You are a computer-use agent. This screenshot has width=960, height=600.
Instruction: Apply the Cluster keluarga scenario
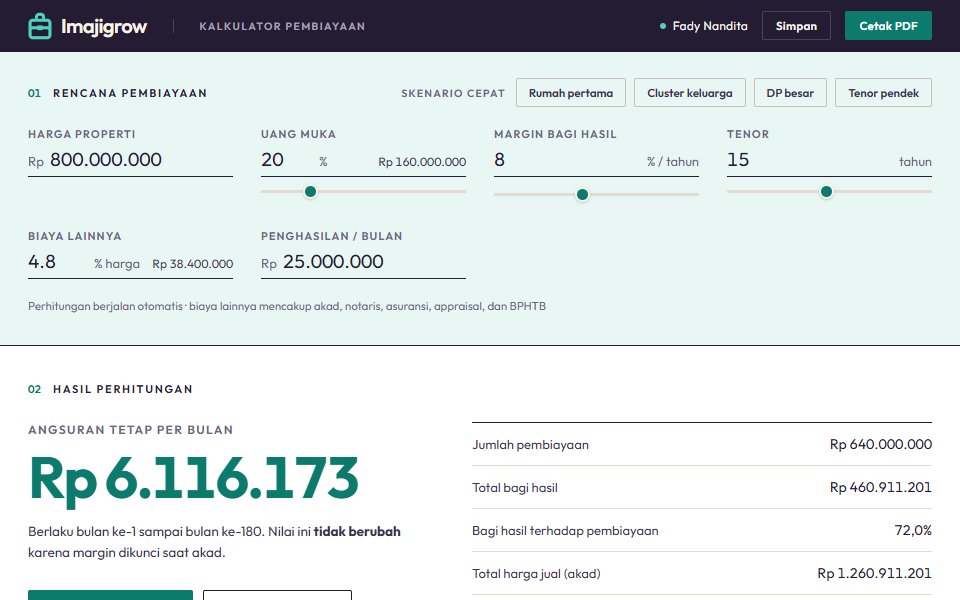[x=689, y=93]
